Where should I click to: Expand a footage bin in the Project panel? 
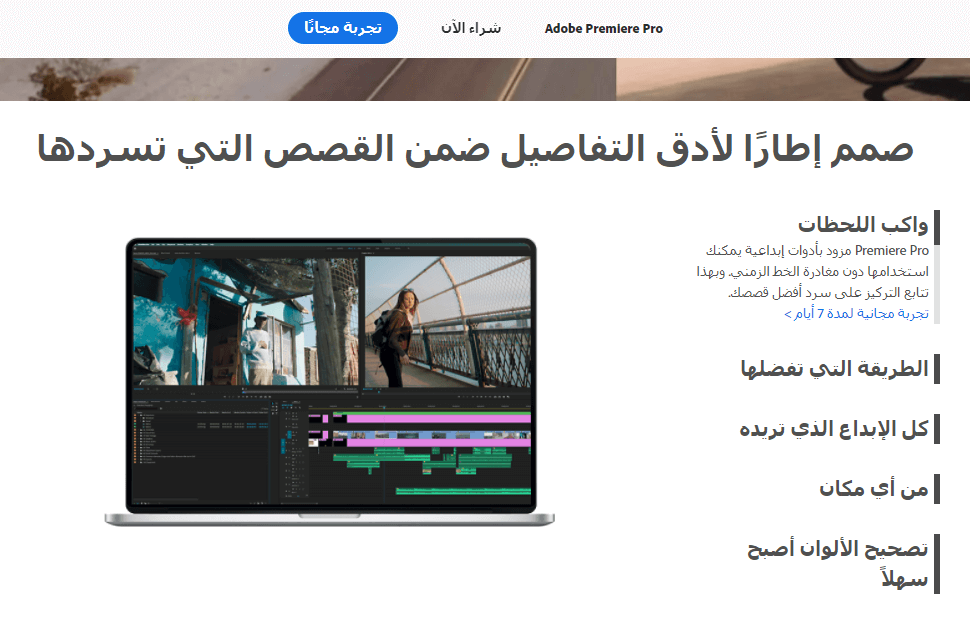click(139, 430)
